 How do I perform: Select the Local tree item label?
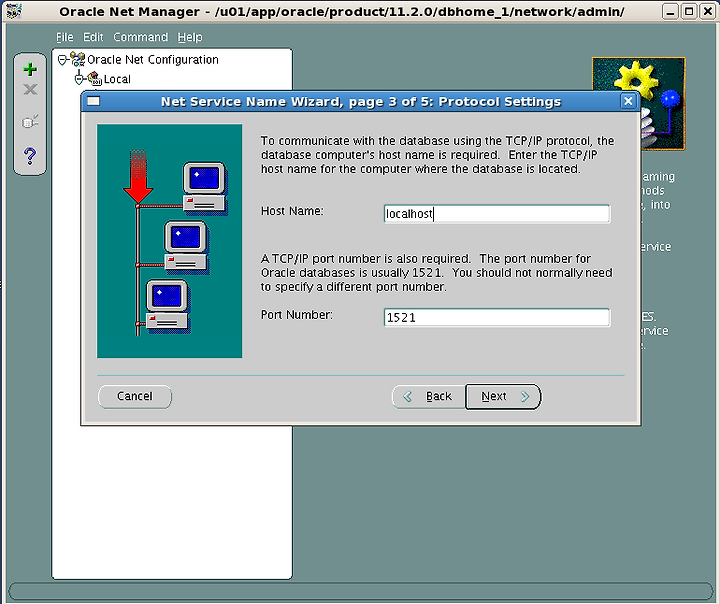[x=117, y=79]
